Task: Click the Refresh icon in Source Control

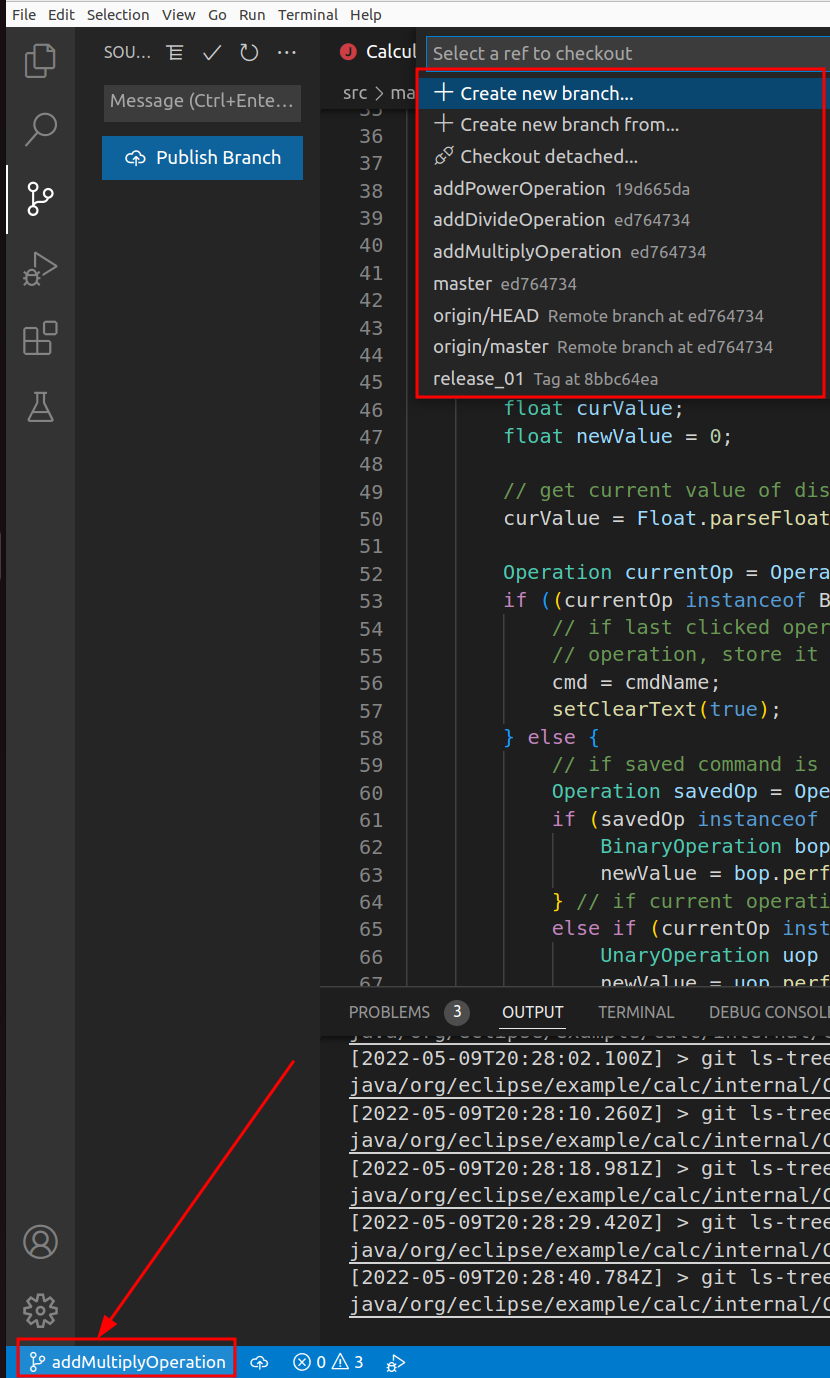Action: 248,53
